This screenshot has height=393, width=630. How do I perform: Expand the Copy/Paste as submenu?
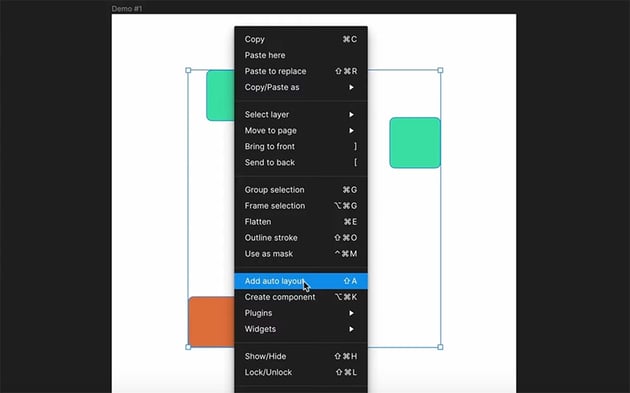pos(301,87)
